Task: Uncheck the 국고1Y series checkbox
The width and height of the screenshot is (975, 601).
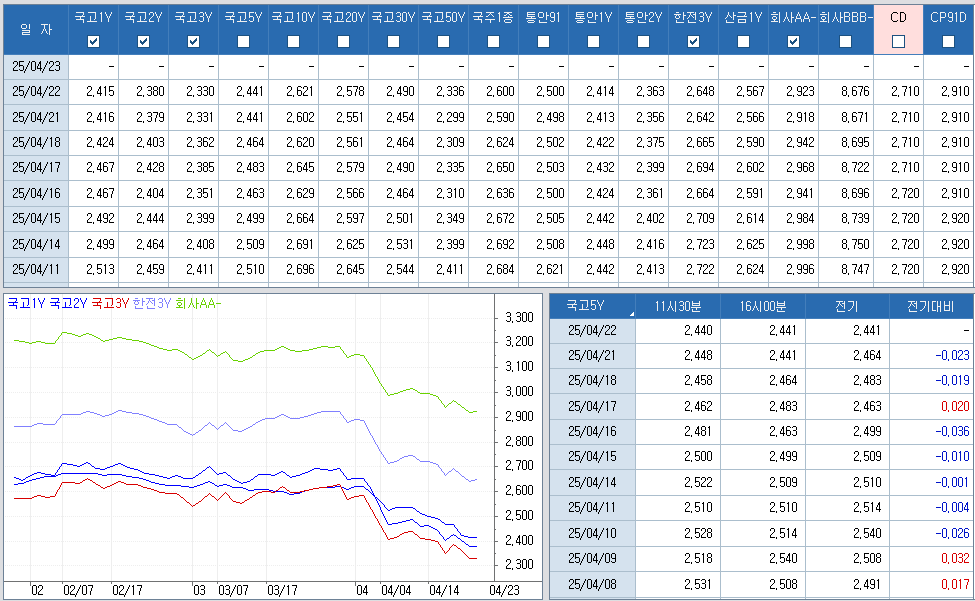Action: click(x=93, y=41)
